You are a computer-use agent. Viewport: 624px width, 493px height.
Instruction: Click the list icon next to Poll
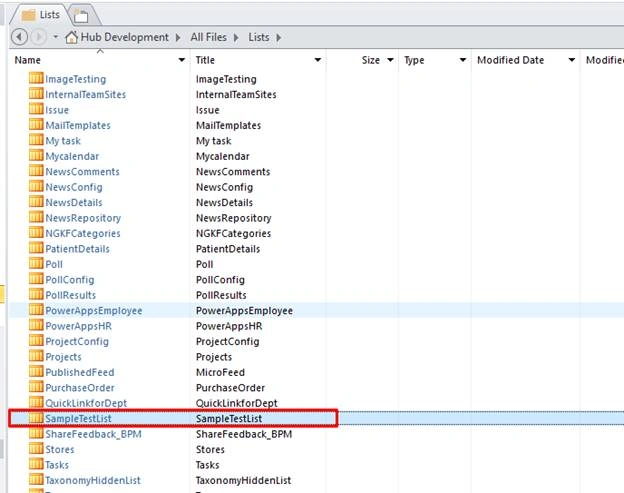(x=36, y=263)
